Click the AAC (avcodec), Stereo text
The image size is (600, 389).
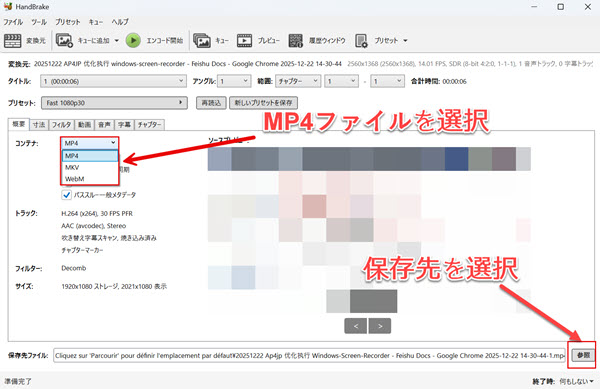[94, 226]
